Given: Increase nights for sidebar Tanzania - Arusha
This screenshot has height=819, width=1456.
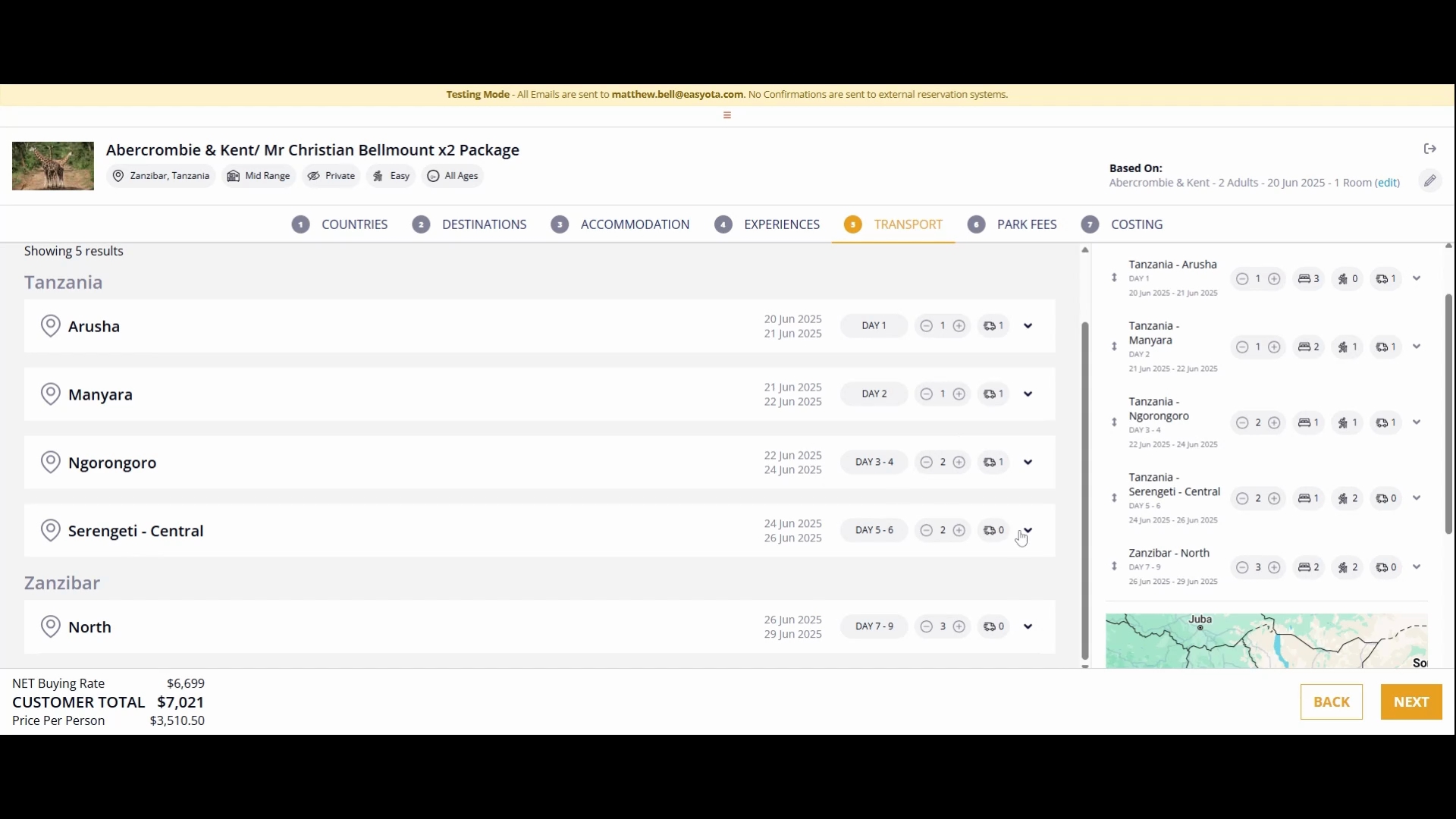Looking at the screenshot, I should tap(1275, 279).
